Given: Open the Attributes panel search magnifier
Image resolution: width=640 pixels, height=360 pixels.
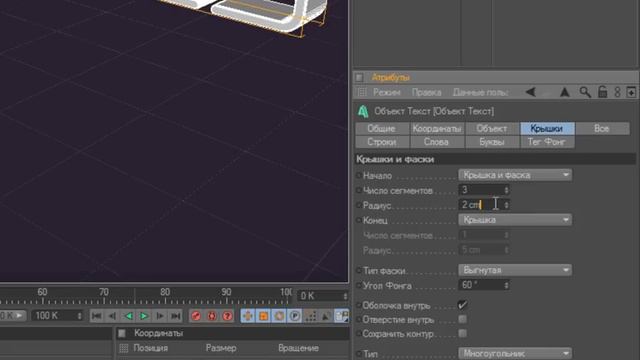Looking at the screenshot, I should 585,92.
